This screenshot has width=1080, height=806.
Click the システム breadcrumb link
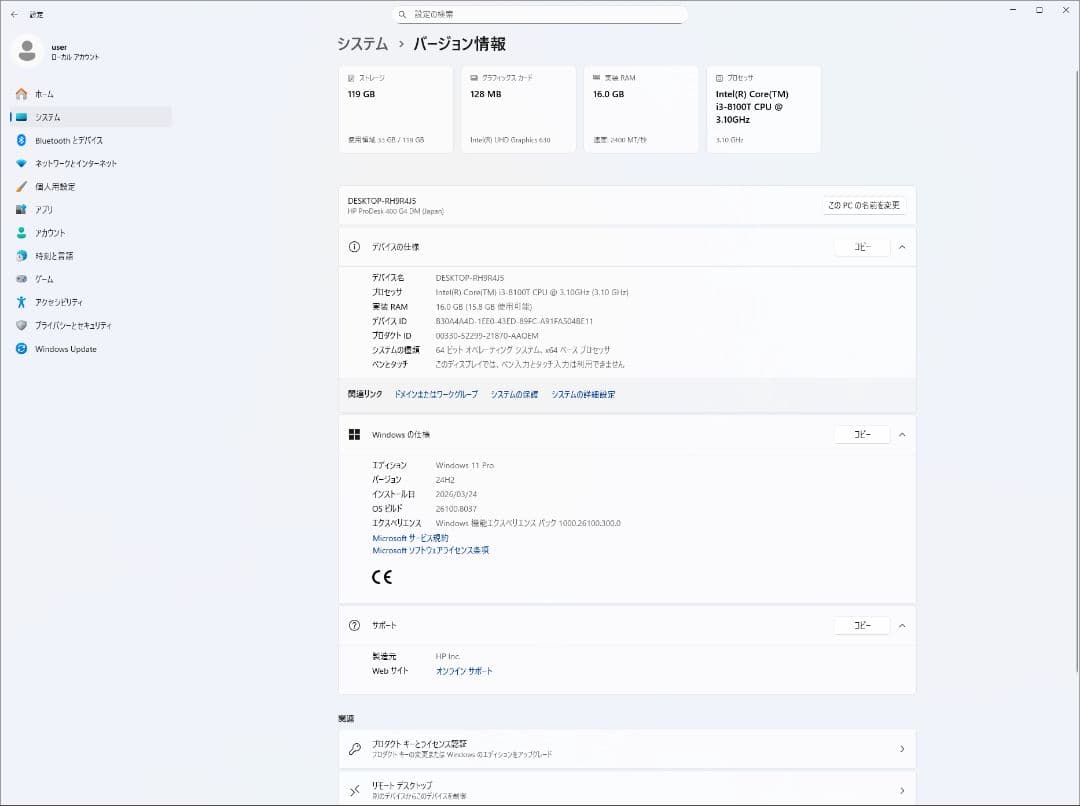[x=363, y=44]
